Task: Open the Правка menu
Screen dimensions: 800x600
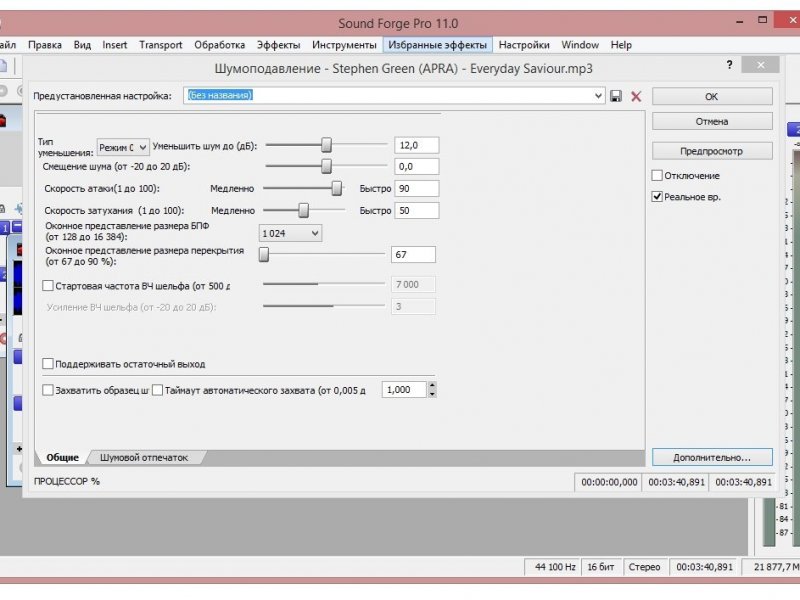Action: (45, 45)
